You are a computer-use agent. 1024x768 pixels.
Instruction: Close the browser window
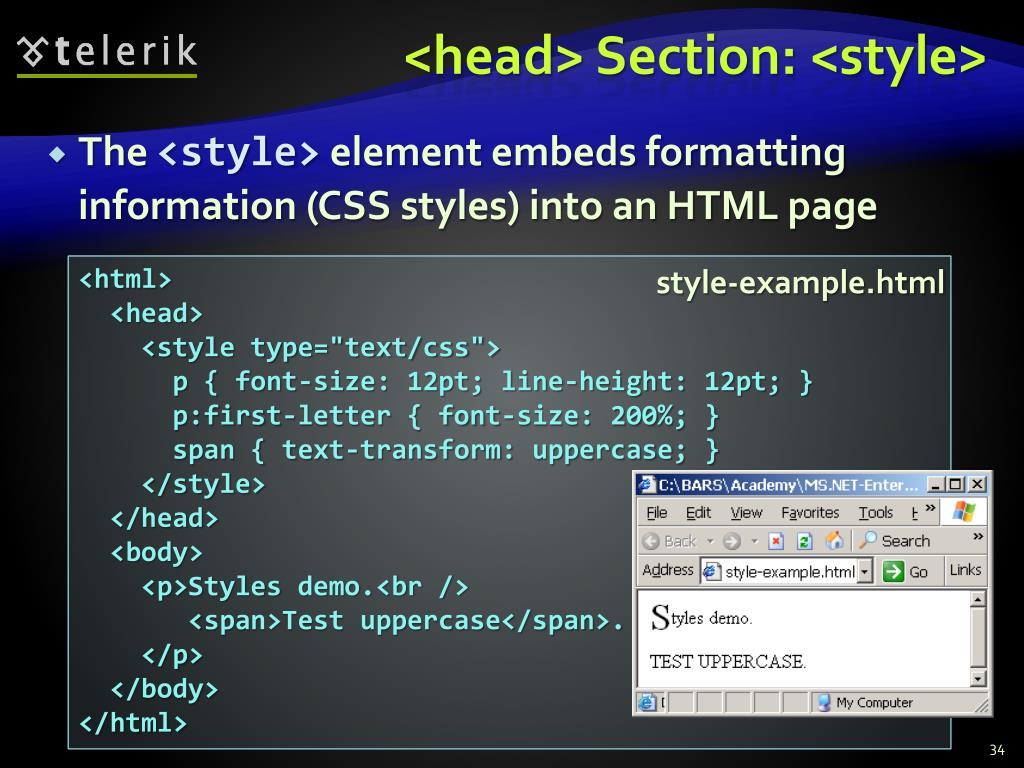click(977, 484)
